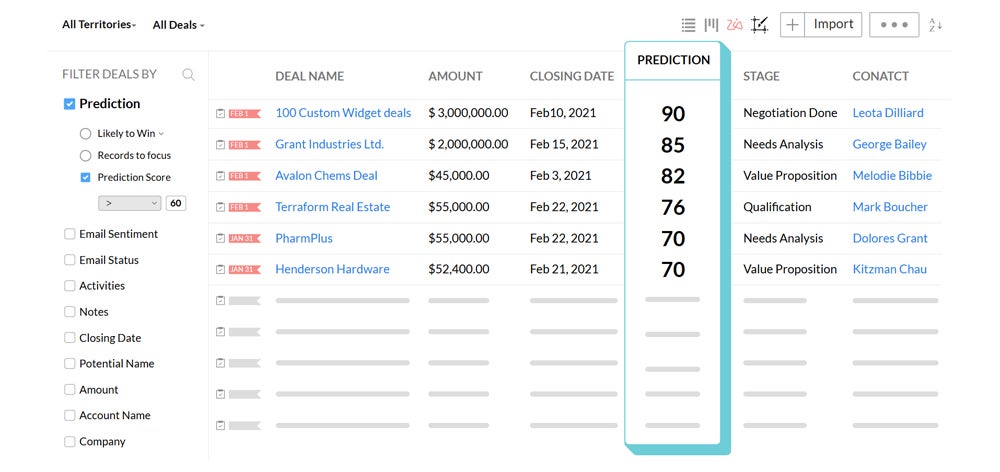Open the Terraform Real Estate deal
Image resolution: width=1000 pixels, height=472 pixels.
coord(332,207)
